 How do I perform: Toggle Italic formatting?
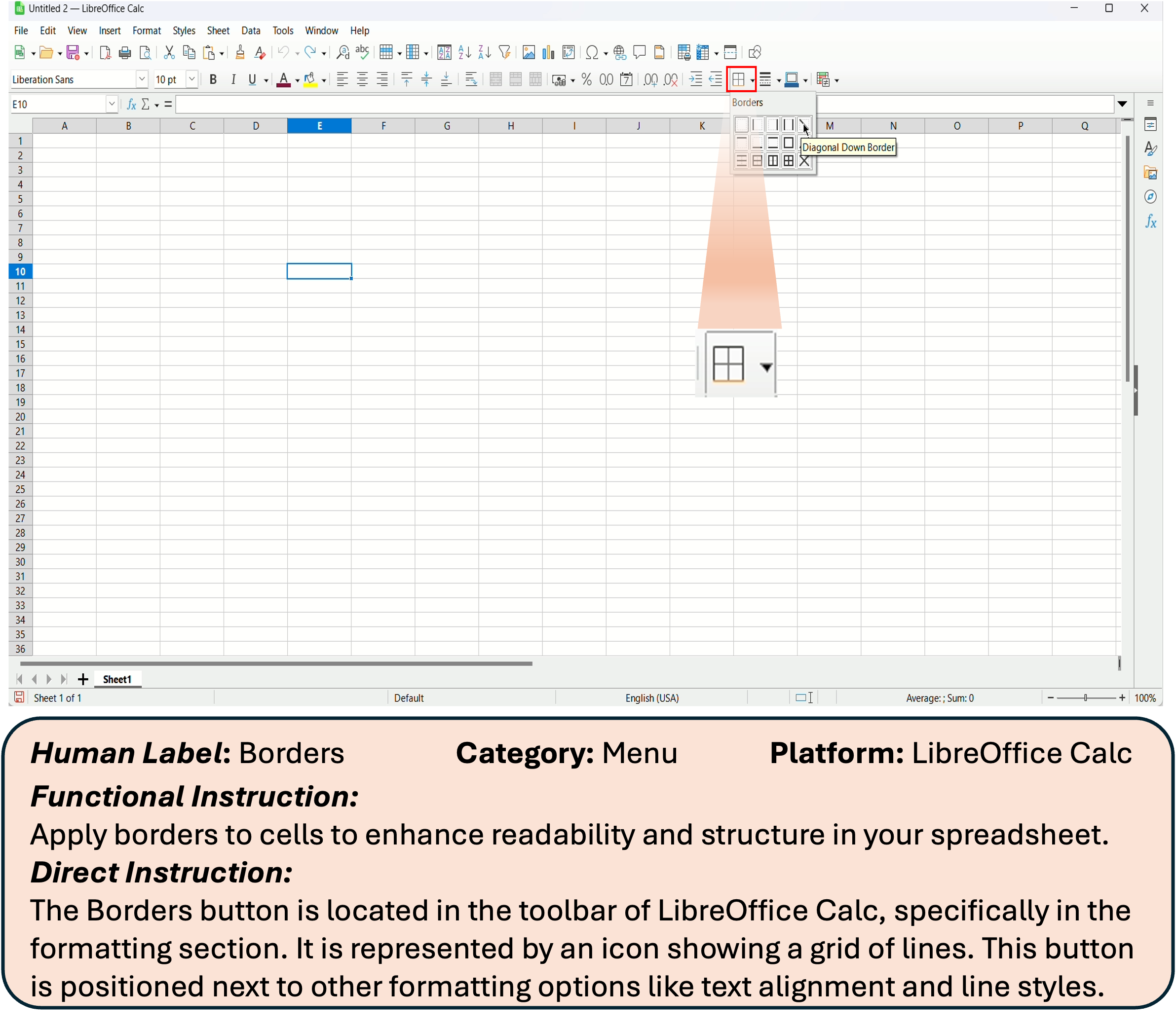click(232, 79)
